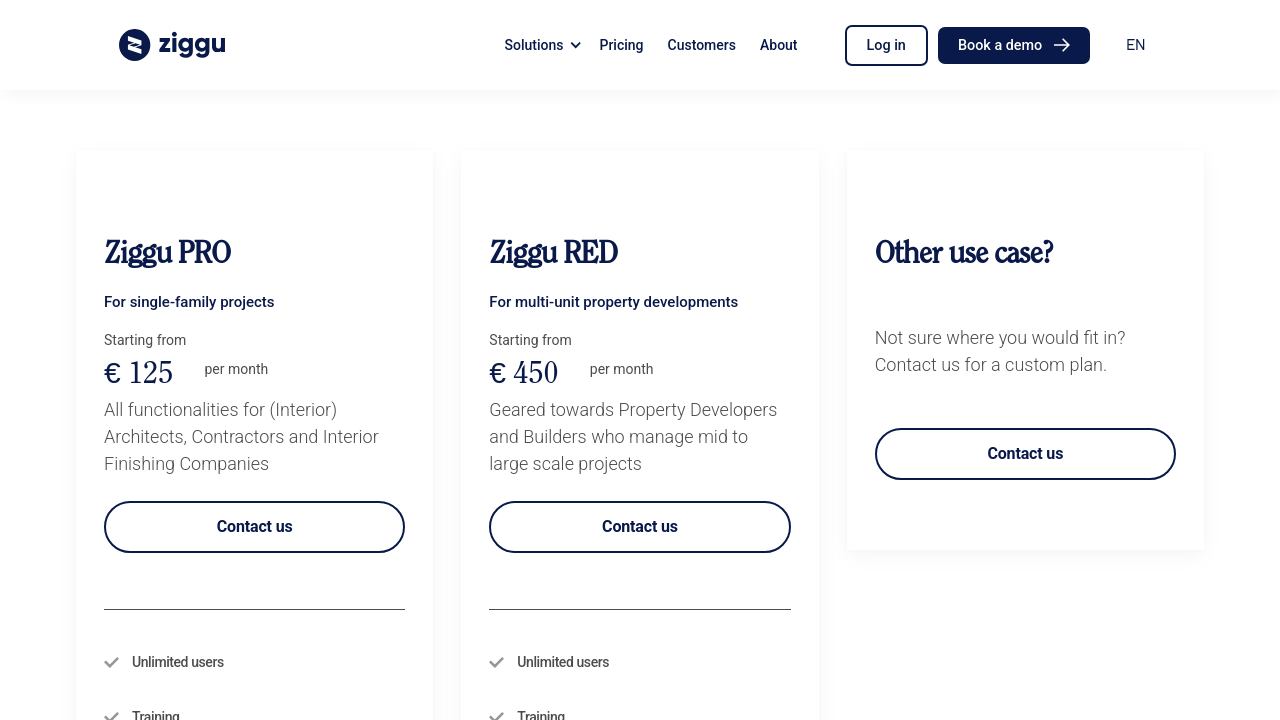Click the Ziggu logo icon
This screenshot has width=1280, height=720.
[x=134, y=45]
